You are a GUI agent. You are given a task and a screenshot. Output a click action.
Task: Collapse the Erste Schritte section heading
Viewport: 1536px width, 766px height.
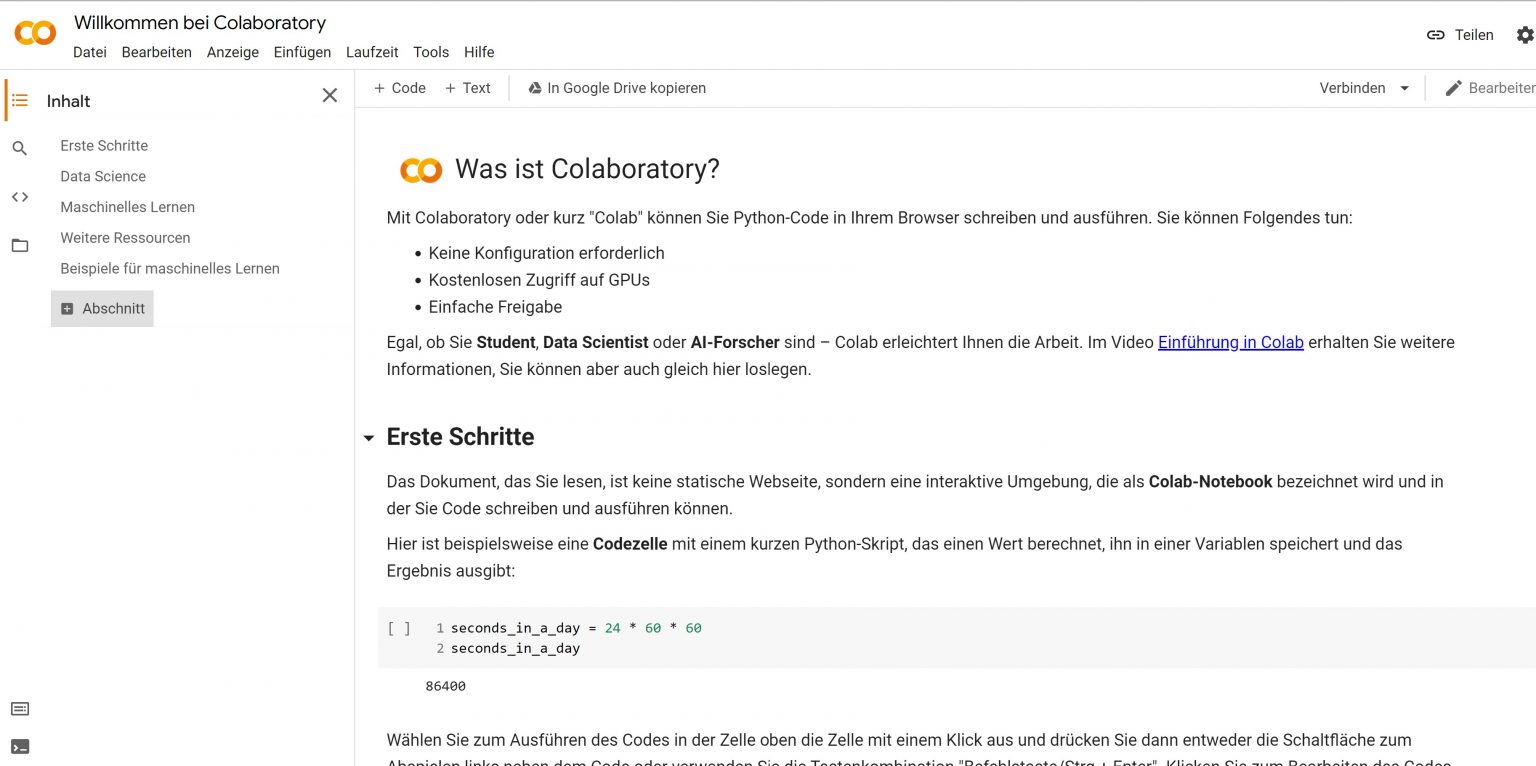click(x=368, y=438)
